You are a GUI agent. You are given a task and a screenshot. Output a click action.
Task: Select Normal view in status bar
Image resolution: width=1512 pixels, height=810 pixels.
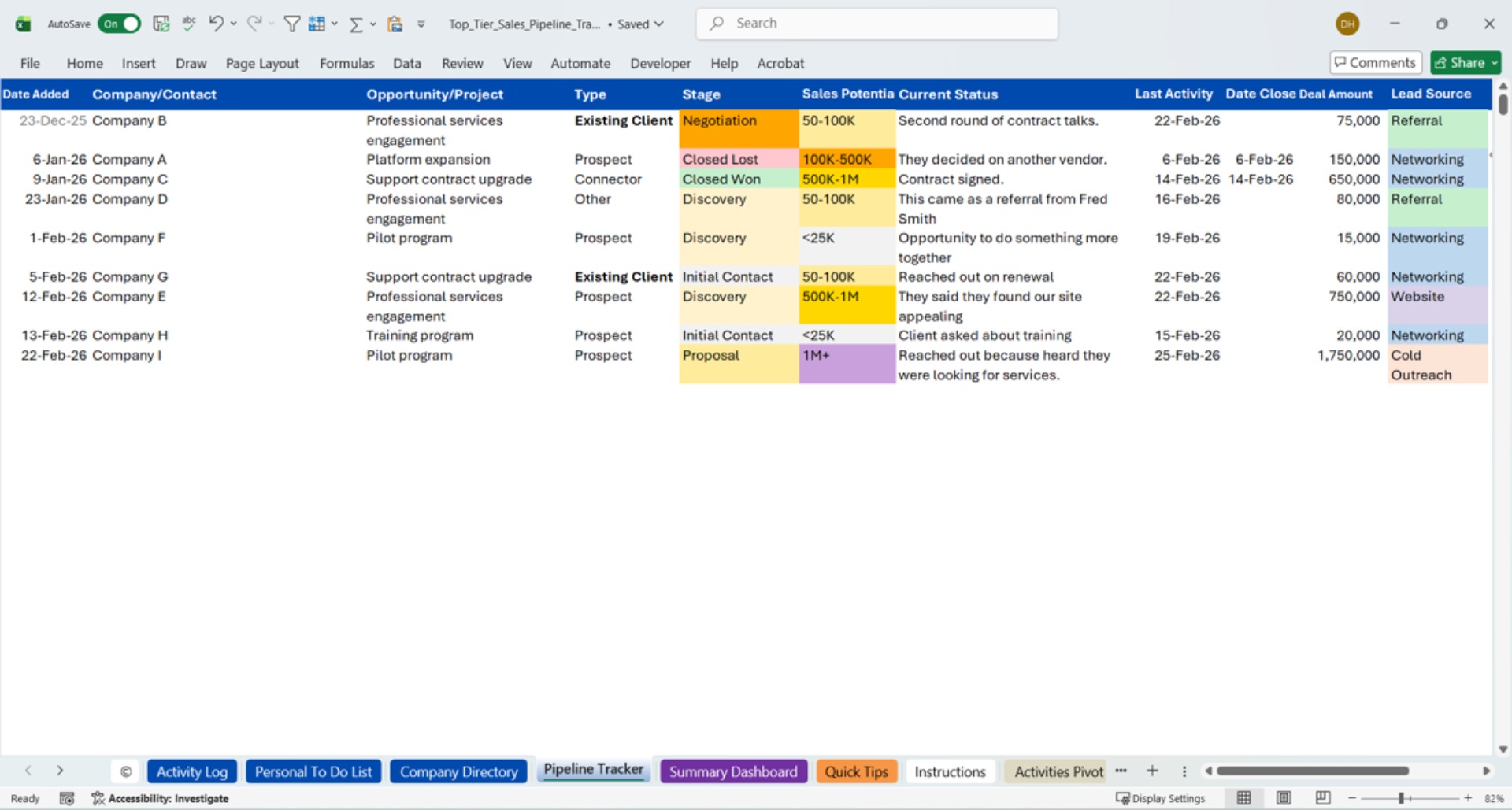pos(1243,798)
